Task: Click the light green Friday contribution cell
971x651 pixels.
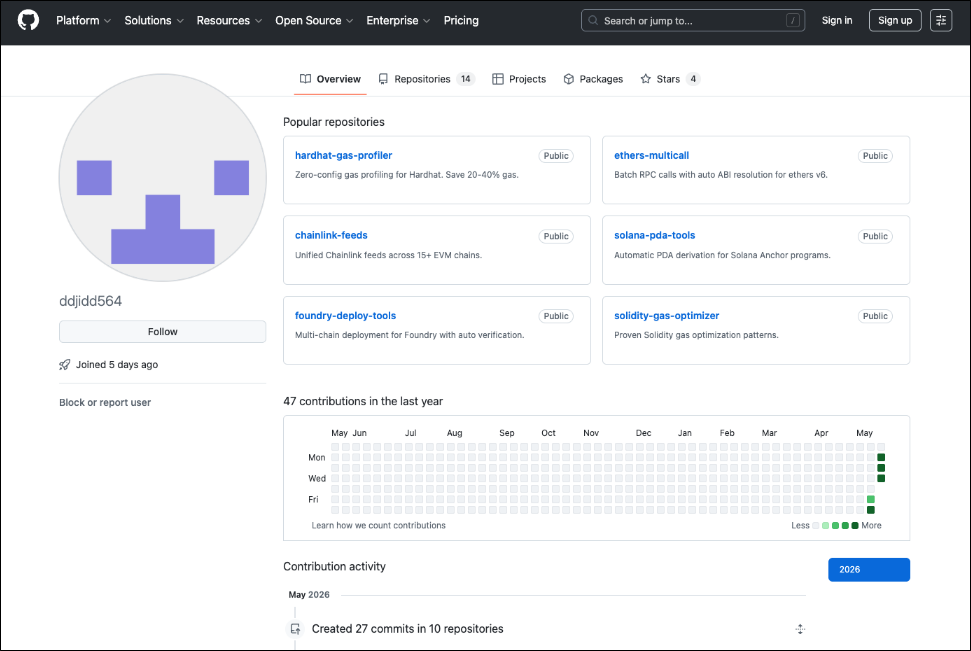Action: pyautogui.click(x=871, y=499)
